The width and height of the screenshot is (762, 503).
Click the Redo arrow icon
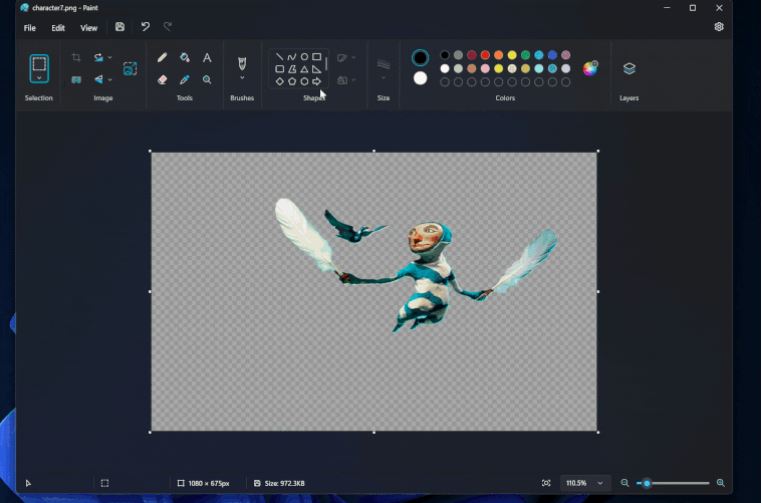click(168, 27)
